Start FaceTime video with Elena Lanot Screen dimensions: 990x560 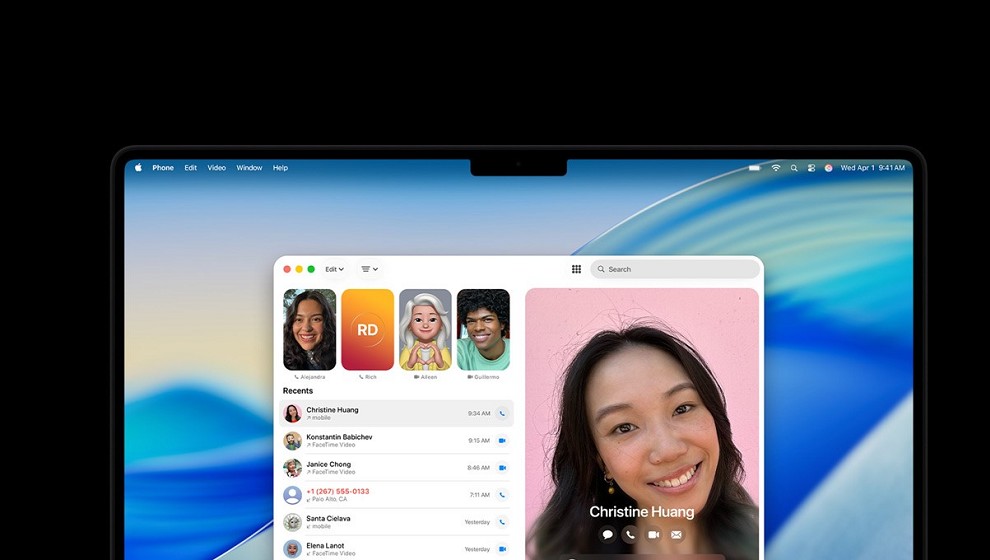click(502, 549)
